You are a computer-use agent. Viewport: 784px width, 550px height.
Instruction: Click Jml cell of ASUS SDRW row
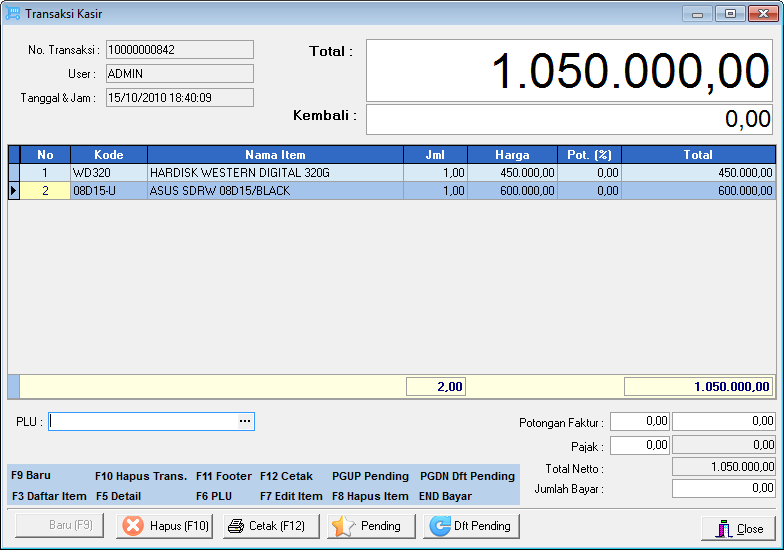point(436,191)
